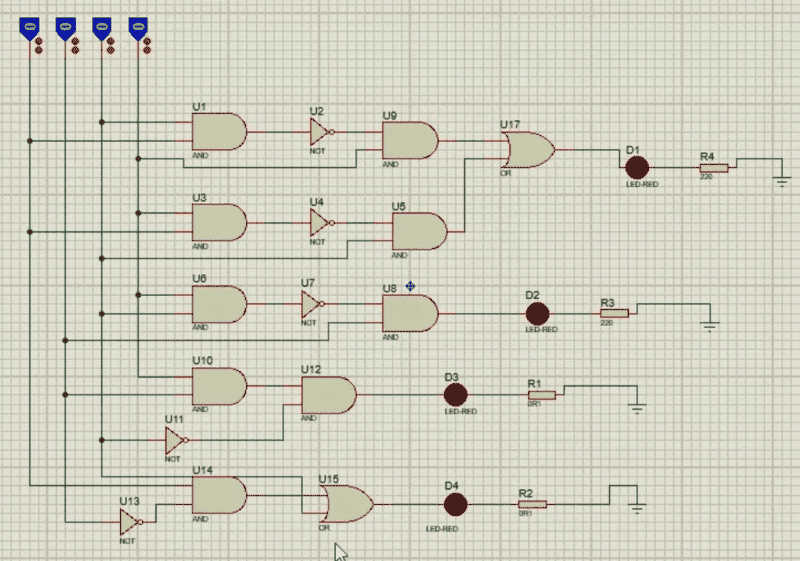Select the U2 NOT gate
This screenshot has height=561, width=800.
(319, 132)
